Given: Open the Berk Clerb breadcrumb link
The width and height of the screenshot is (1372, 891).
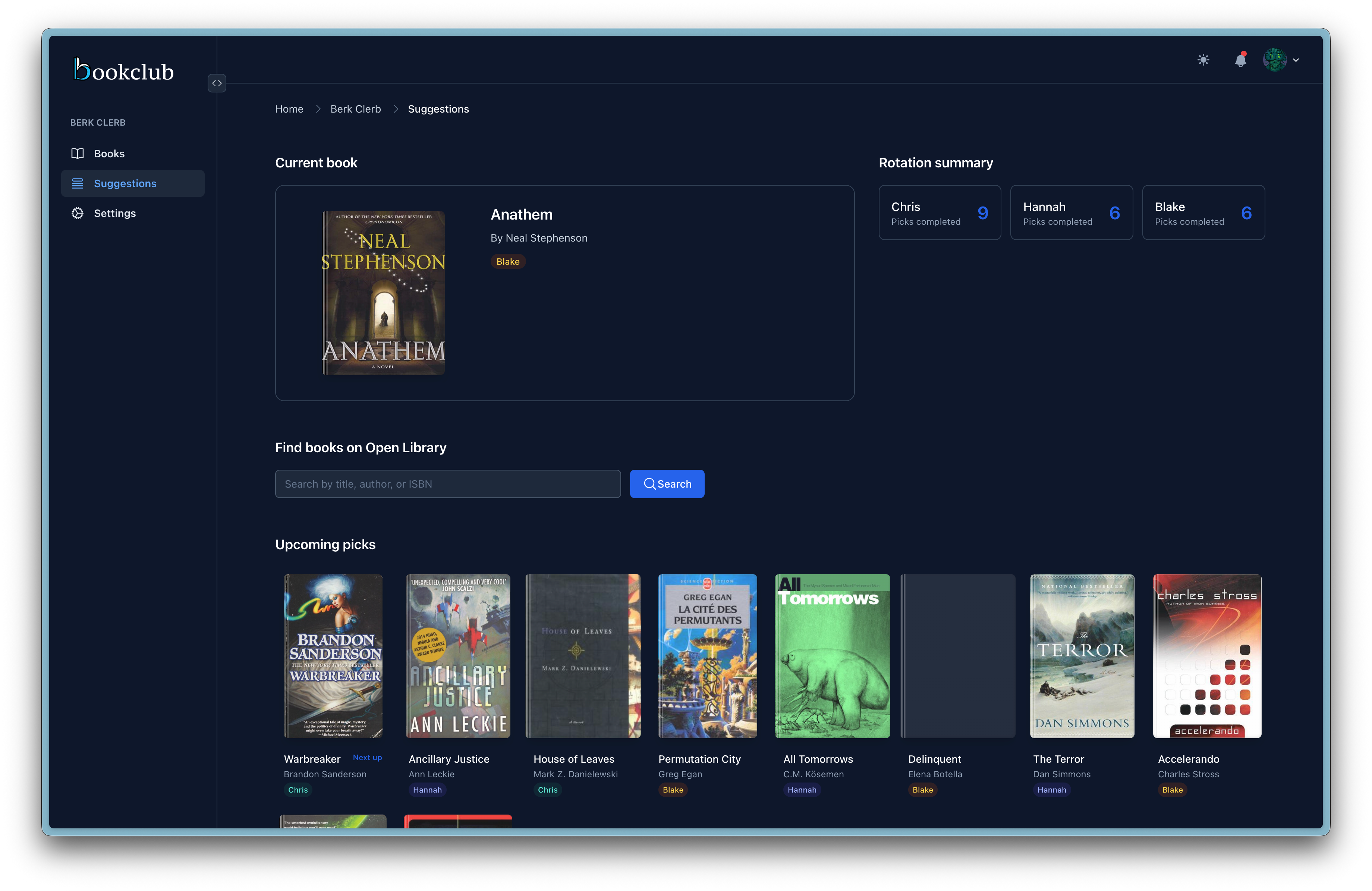Looking at the screenshot, I should [355, 109].
